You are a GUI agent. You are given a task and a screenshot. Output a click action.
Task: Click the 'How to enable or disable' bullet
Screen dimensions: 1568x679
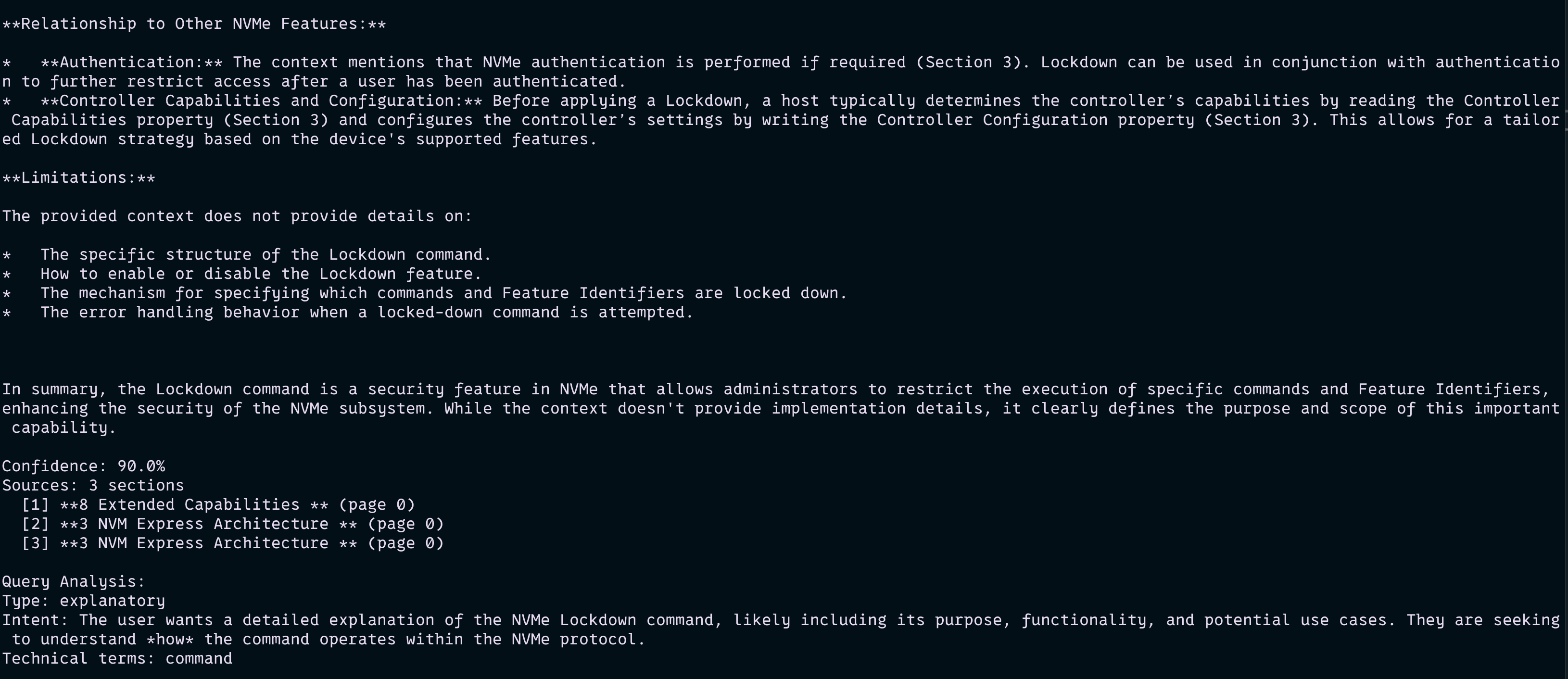point(261,274)
